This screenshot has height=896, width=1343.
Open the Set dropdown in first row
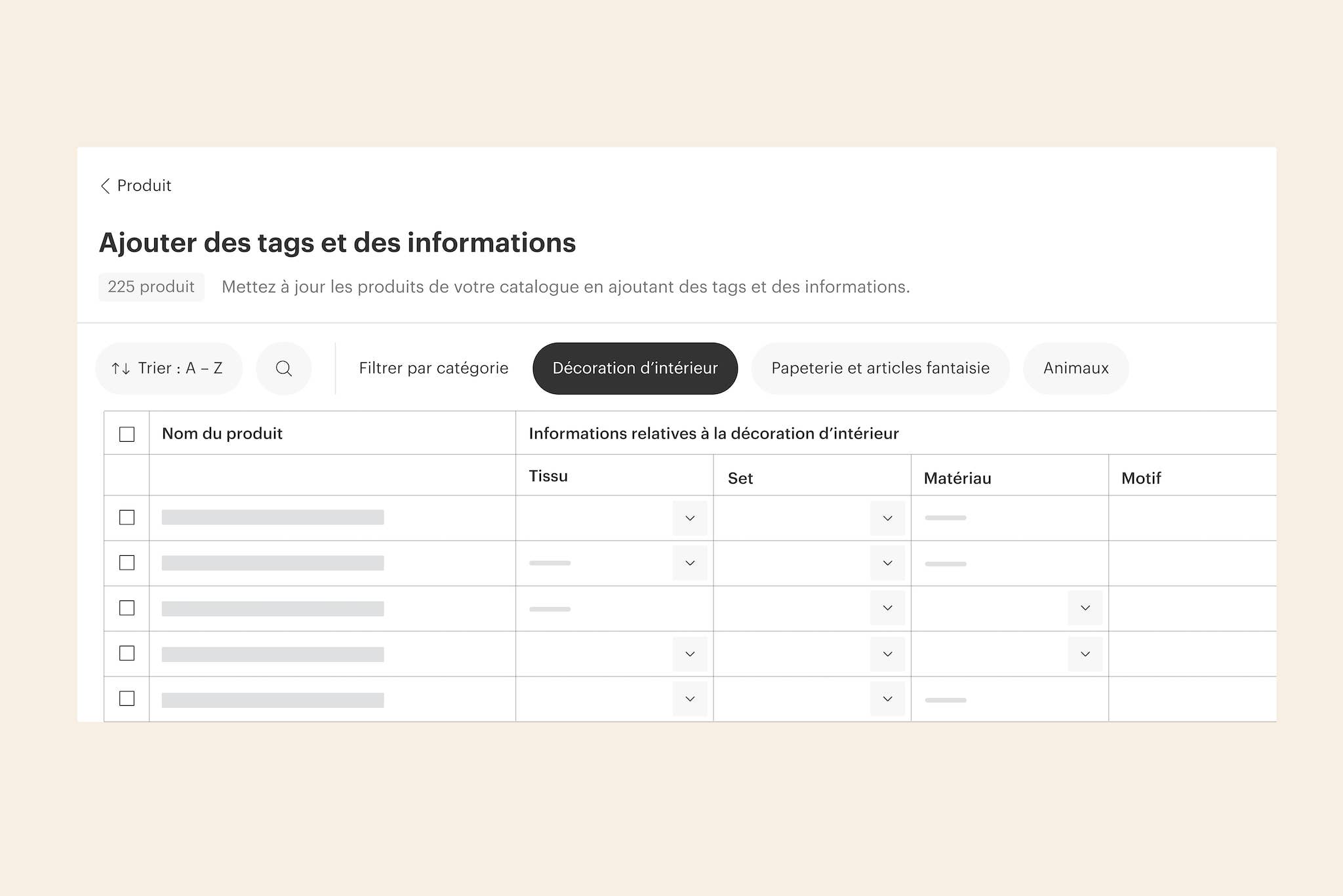point(887,518)
